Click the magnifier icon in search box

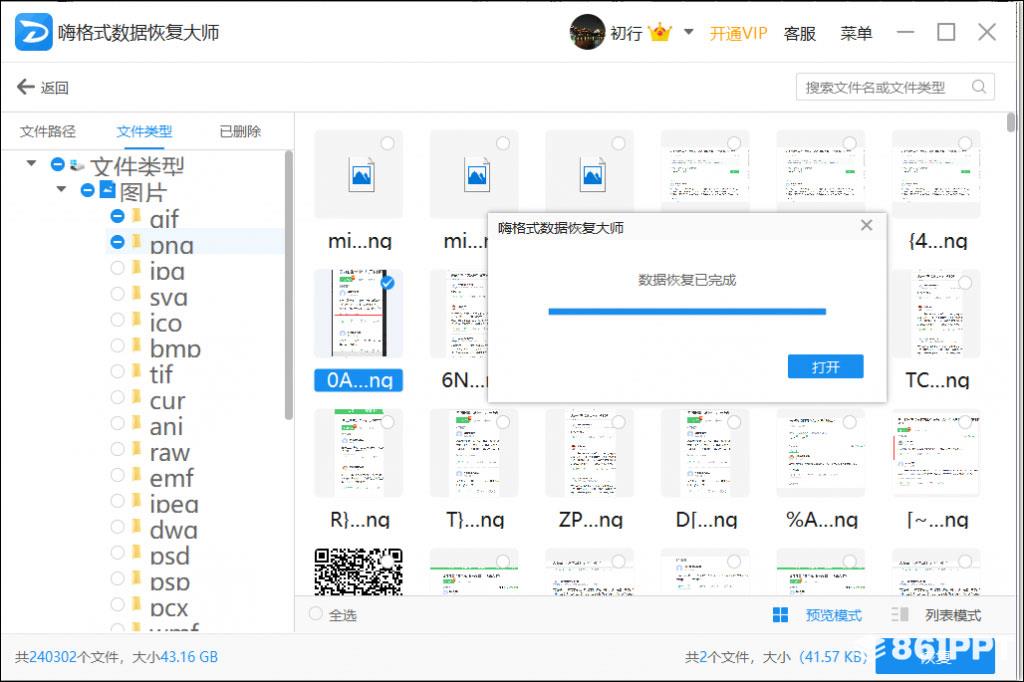(978, 87)
